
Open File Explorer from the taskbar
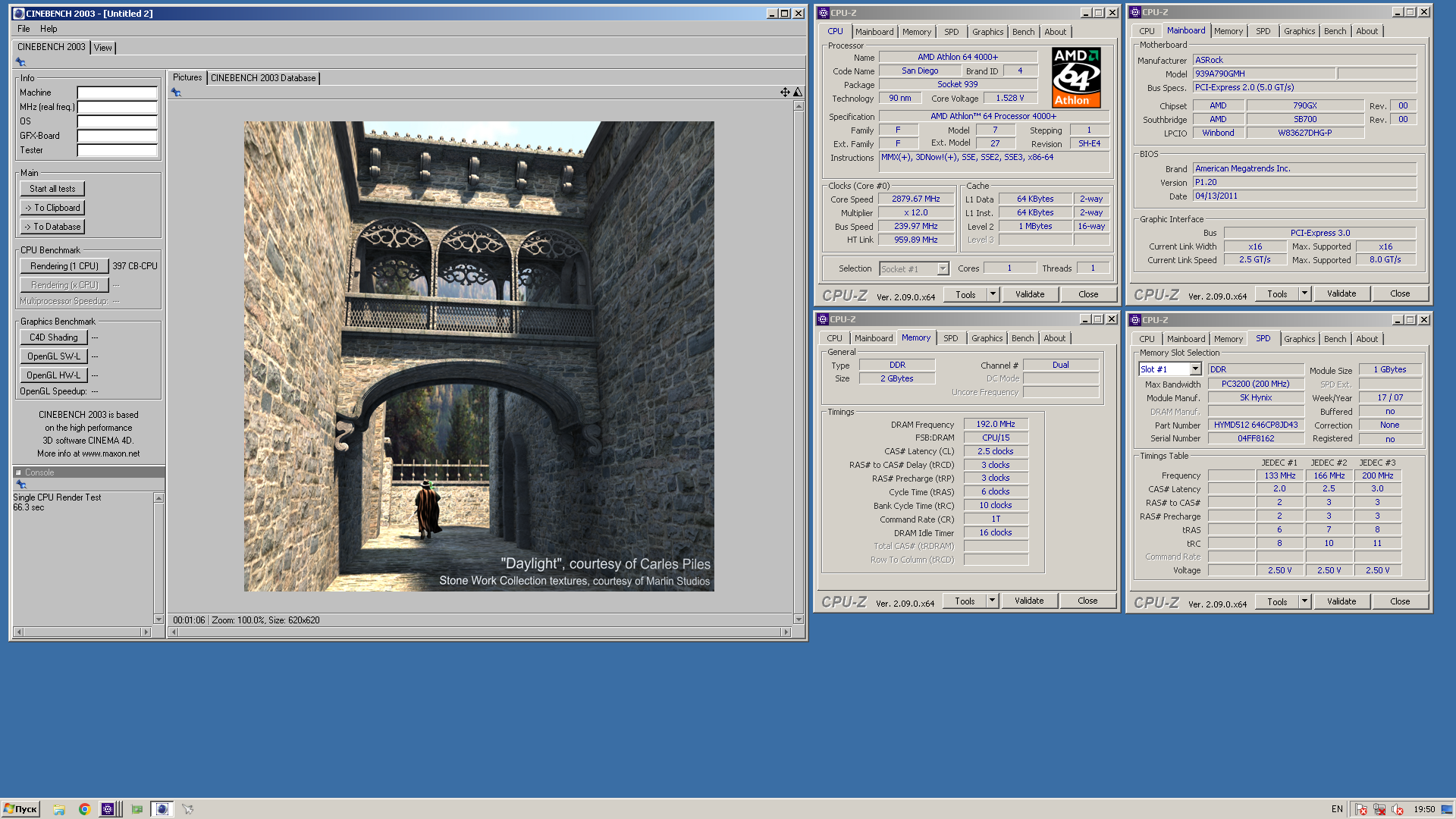pos(59,809)
